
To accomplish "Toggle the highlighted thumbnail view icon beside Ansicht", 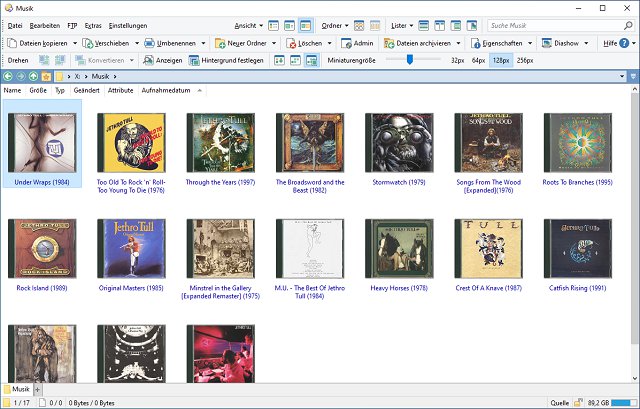I will pyautogui.click(x=305, y=26).
